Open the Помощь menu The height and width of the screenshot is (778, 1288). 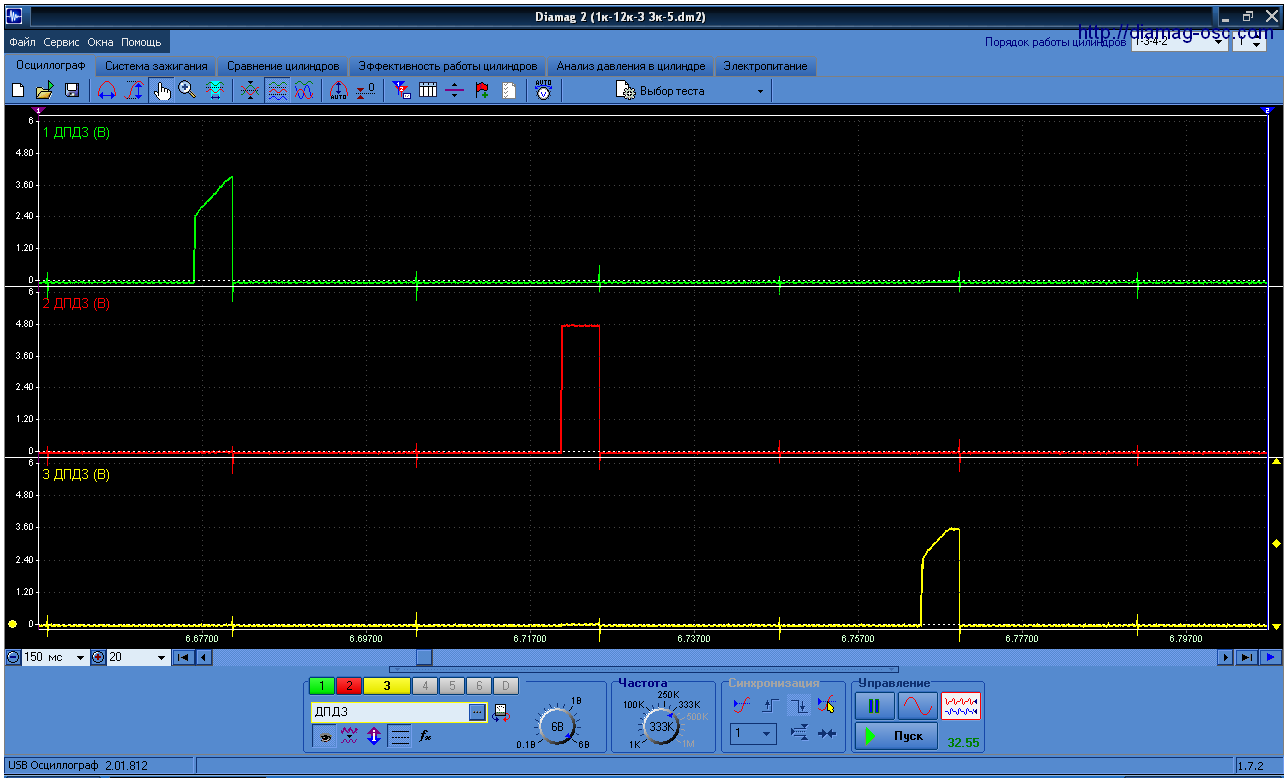click(x=141, y=43)
